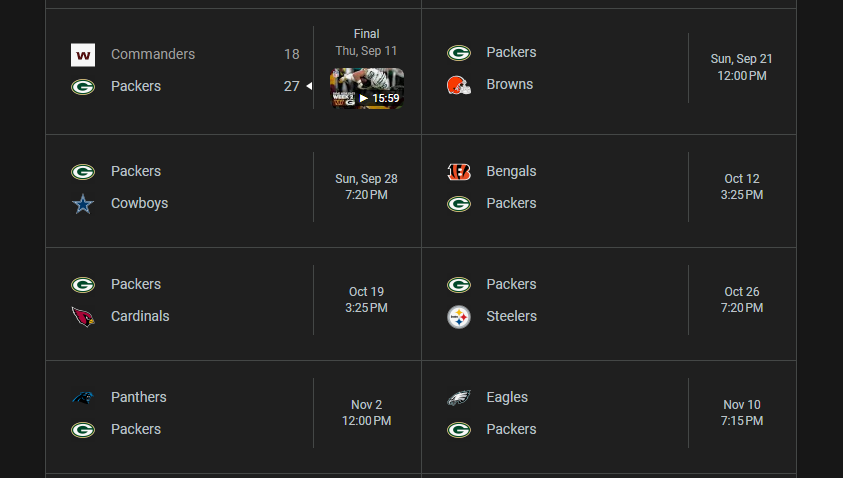Click the Cowboys star logo

[x=83, y=204]
